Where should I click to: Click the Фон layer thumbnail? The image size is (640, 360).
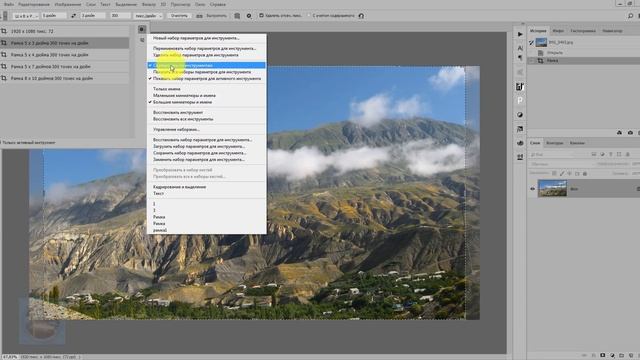click(552, 189)
